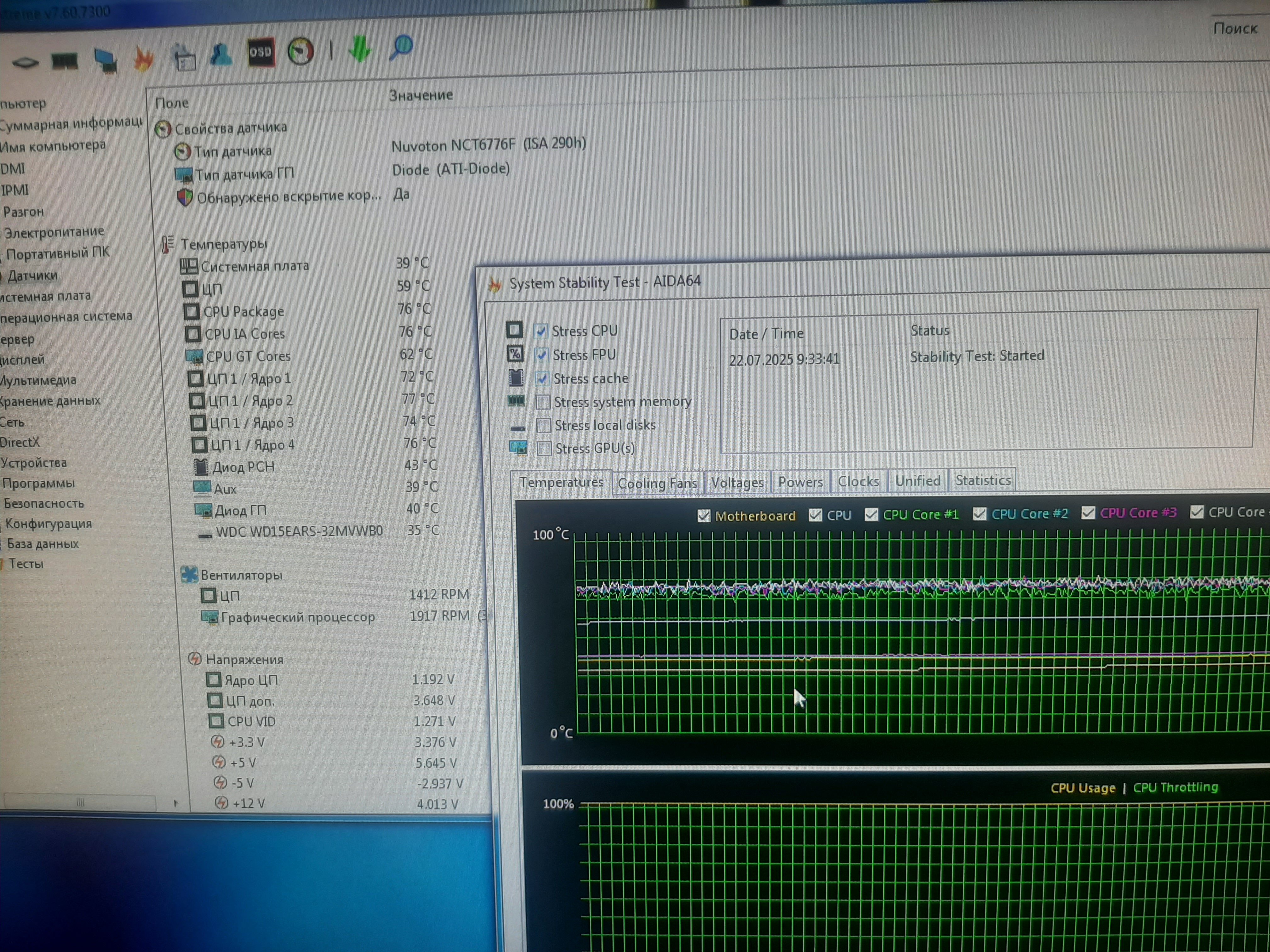This screenshot has width=1270, height=952.
Task: Switch to the Cooling Fans tab
Action: click(657, 483)
